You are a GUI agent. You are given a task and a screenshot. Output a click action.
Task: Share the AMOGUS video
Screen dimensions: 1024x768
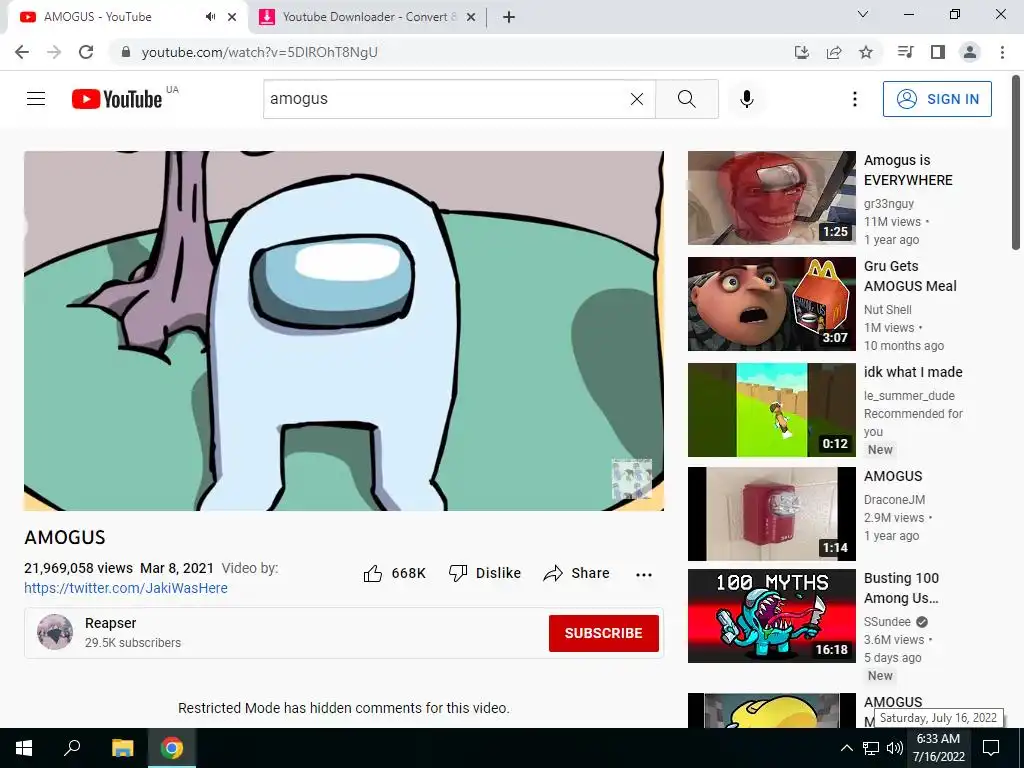(x=576, y=573)
